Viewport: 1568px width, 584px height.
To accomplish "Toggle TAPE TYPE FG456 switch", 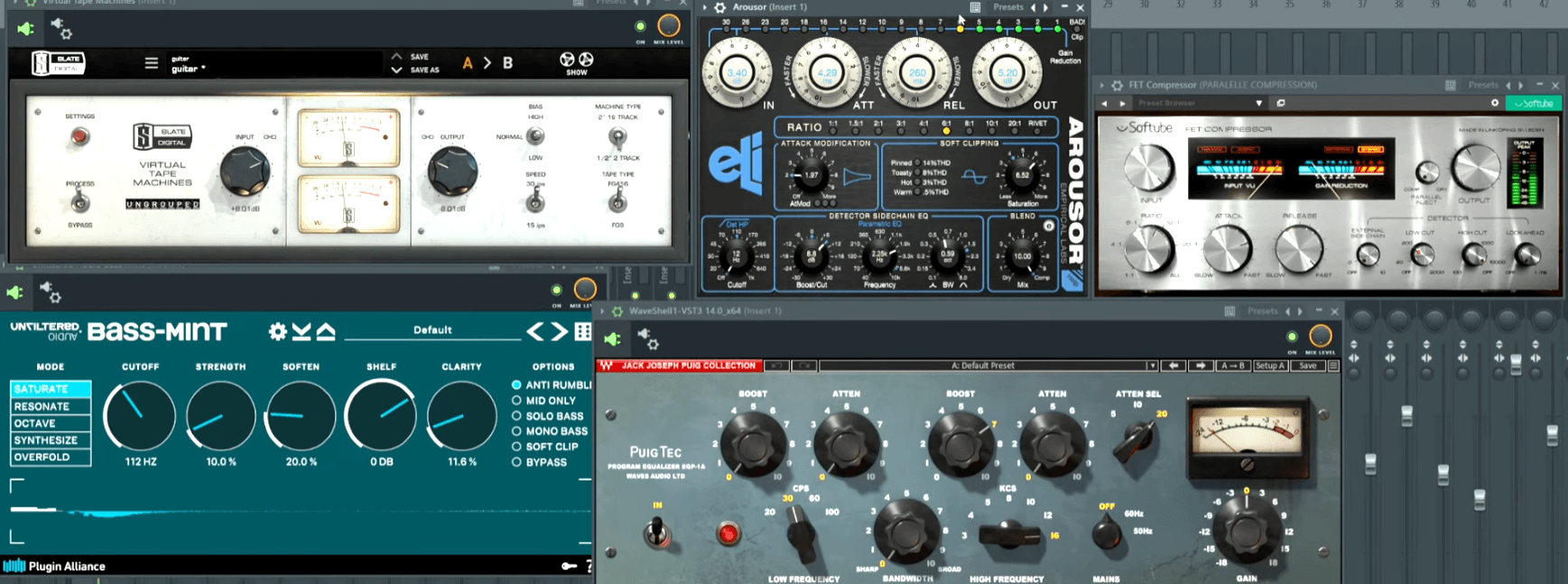I will coord(617,201).
